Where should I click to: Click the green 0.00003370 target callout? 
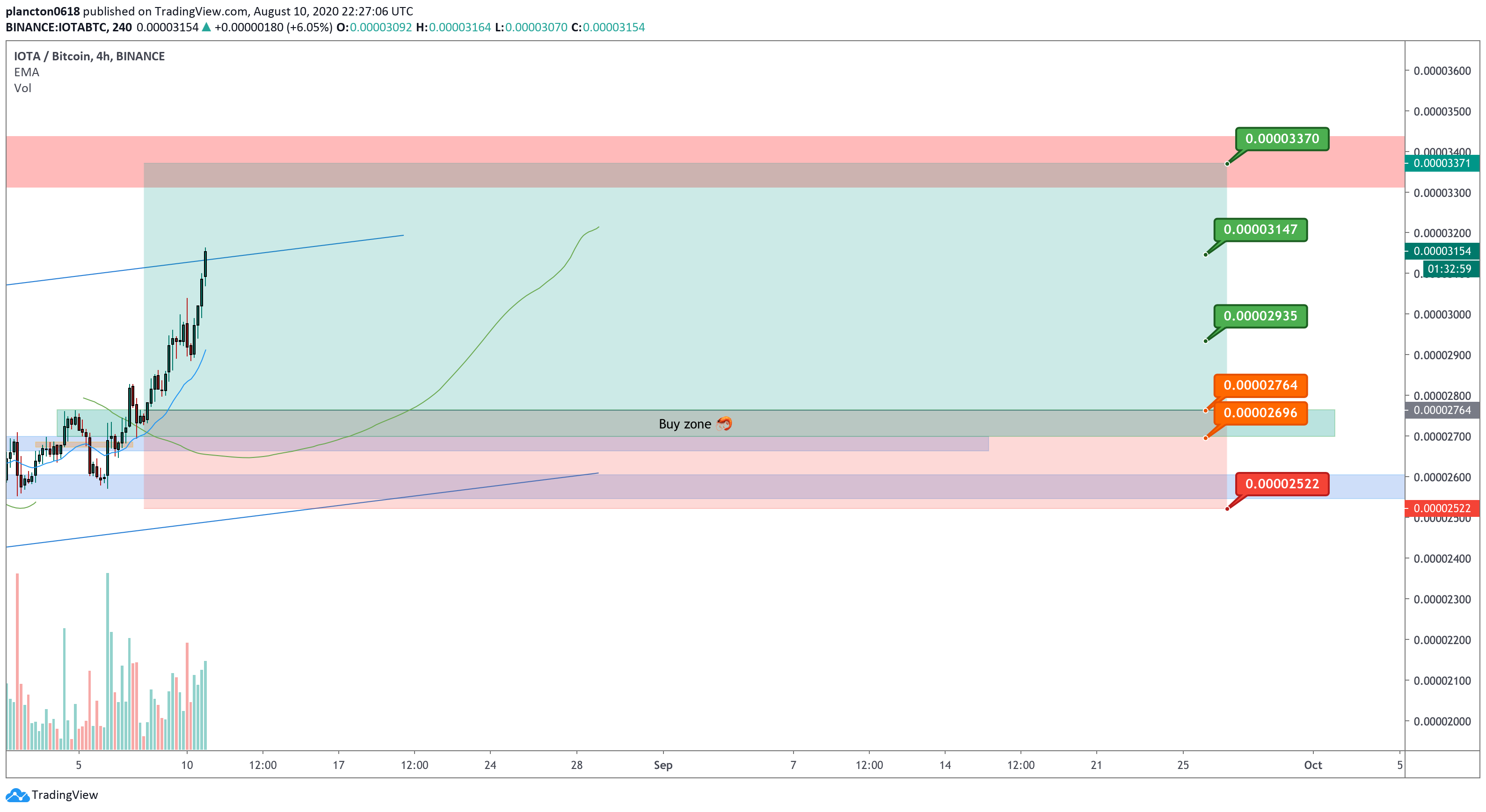(1282, 139)
